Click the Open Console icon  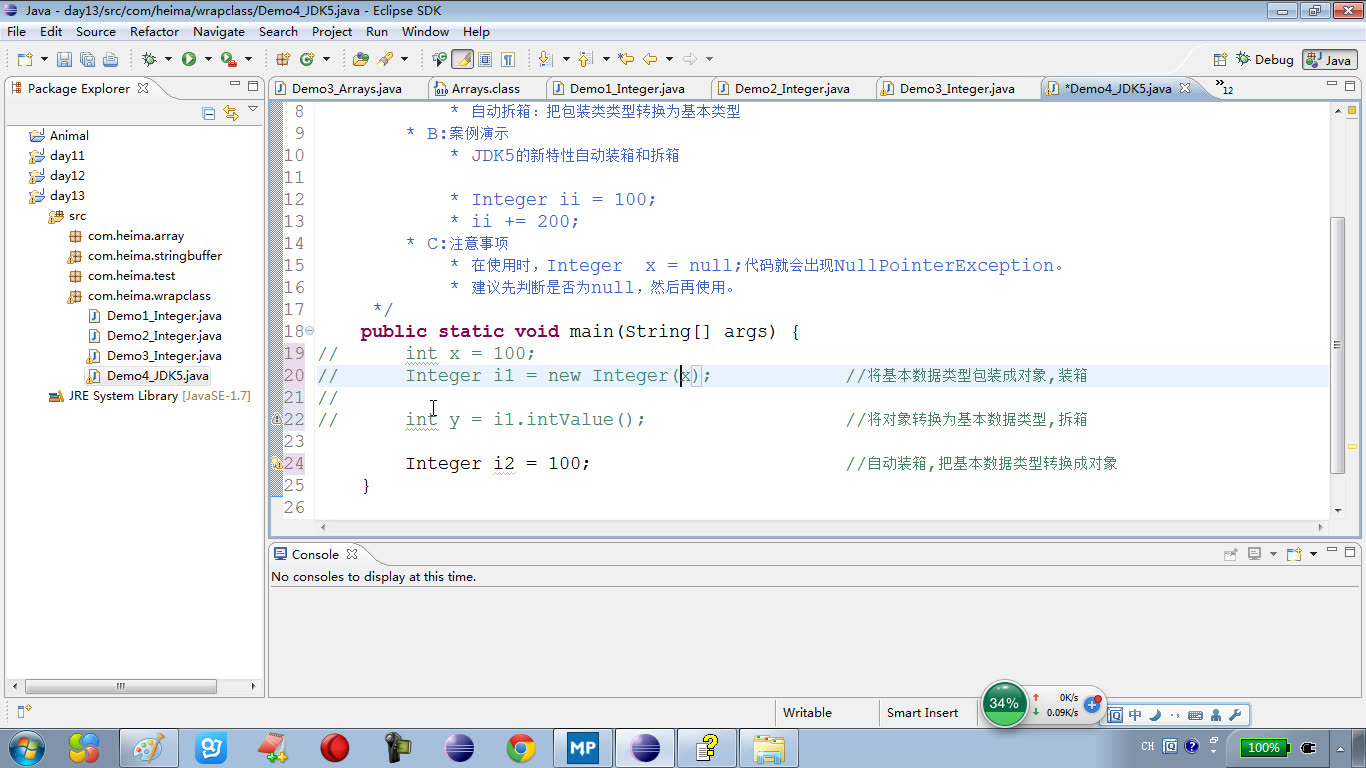pos(1294,554)
